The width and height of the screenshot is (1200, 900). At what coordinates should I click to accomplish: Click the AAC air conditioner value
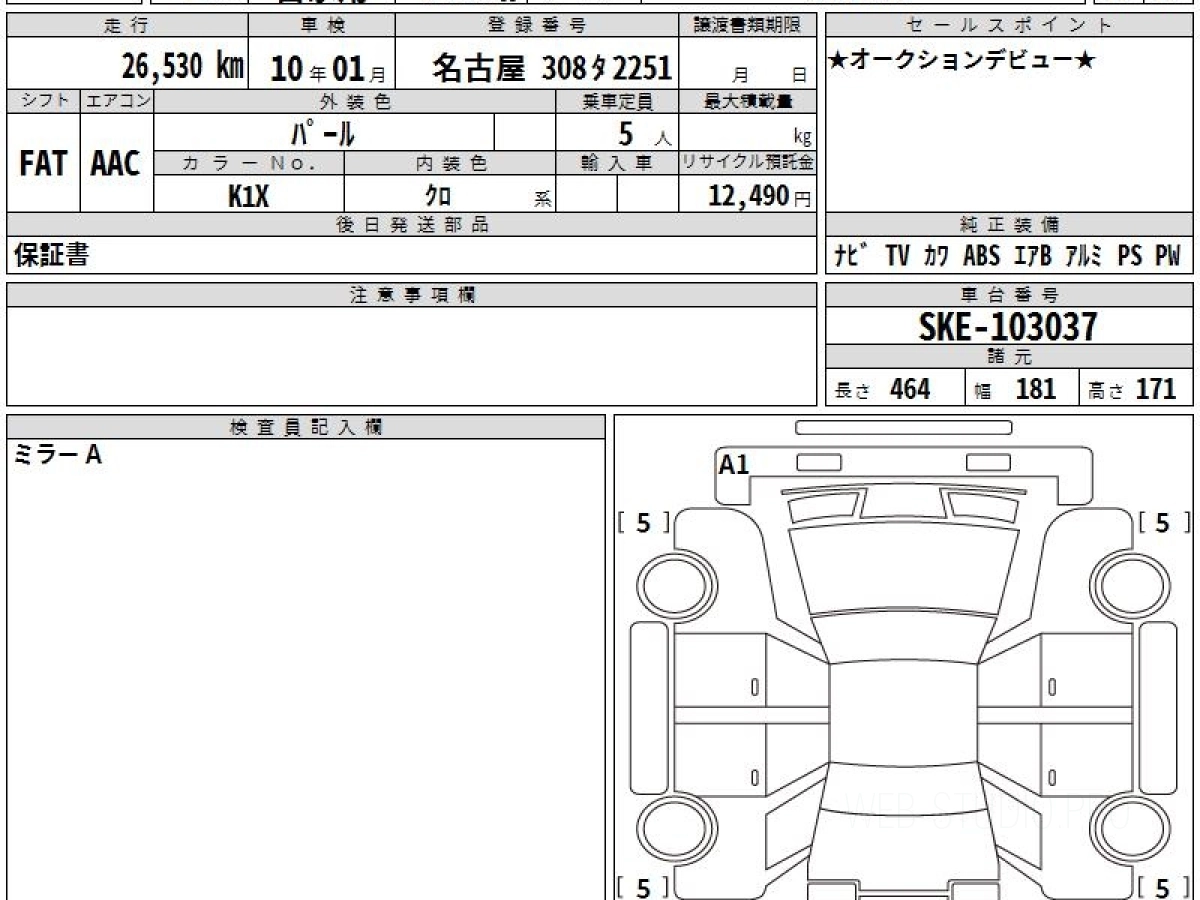116,164
